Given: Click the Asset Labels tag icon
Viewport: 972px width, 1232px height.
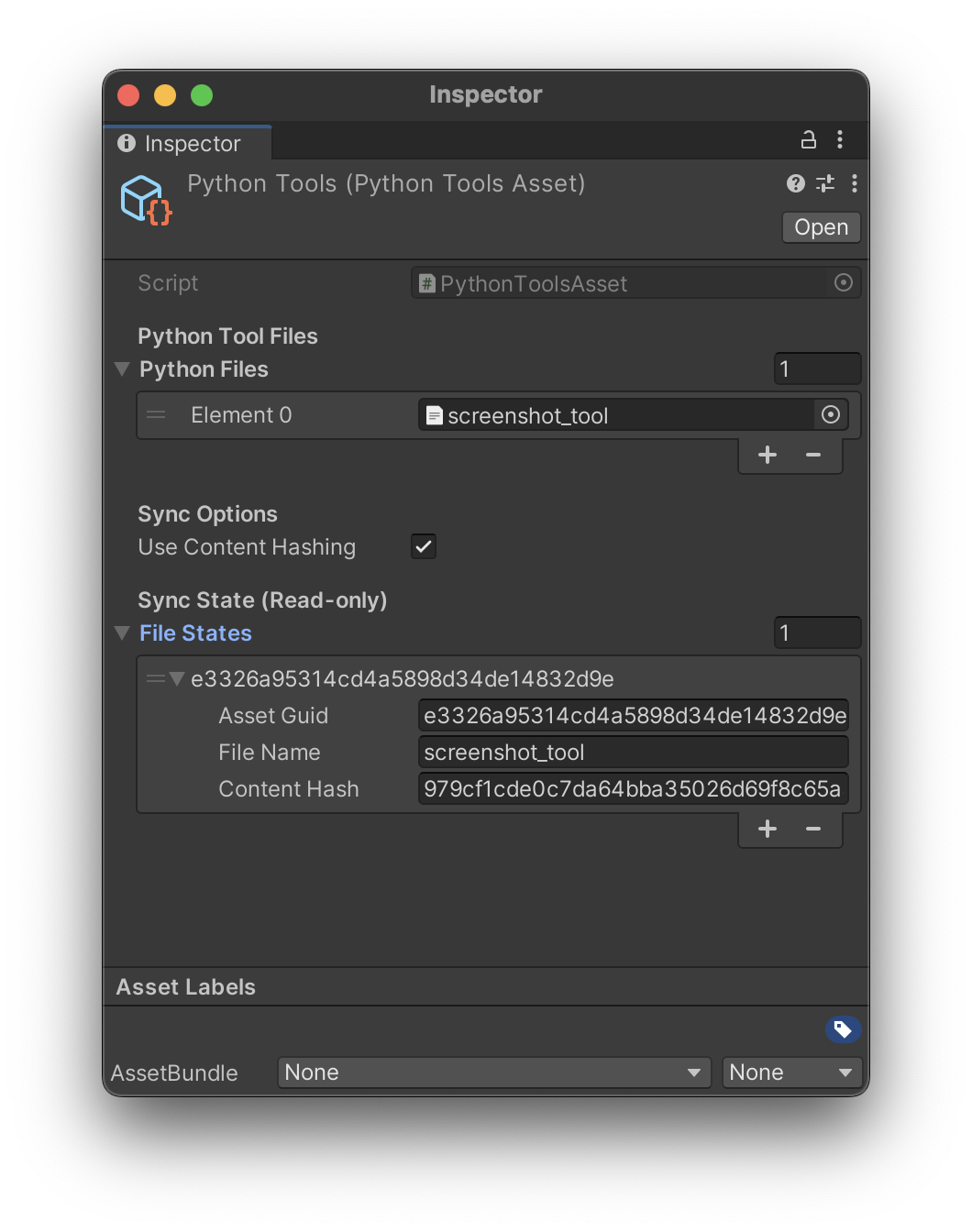Looking at the screenshot, I should [843, 1028].
